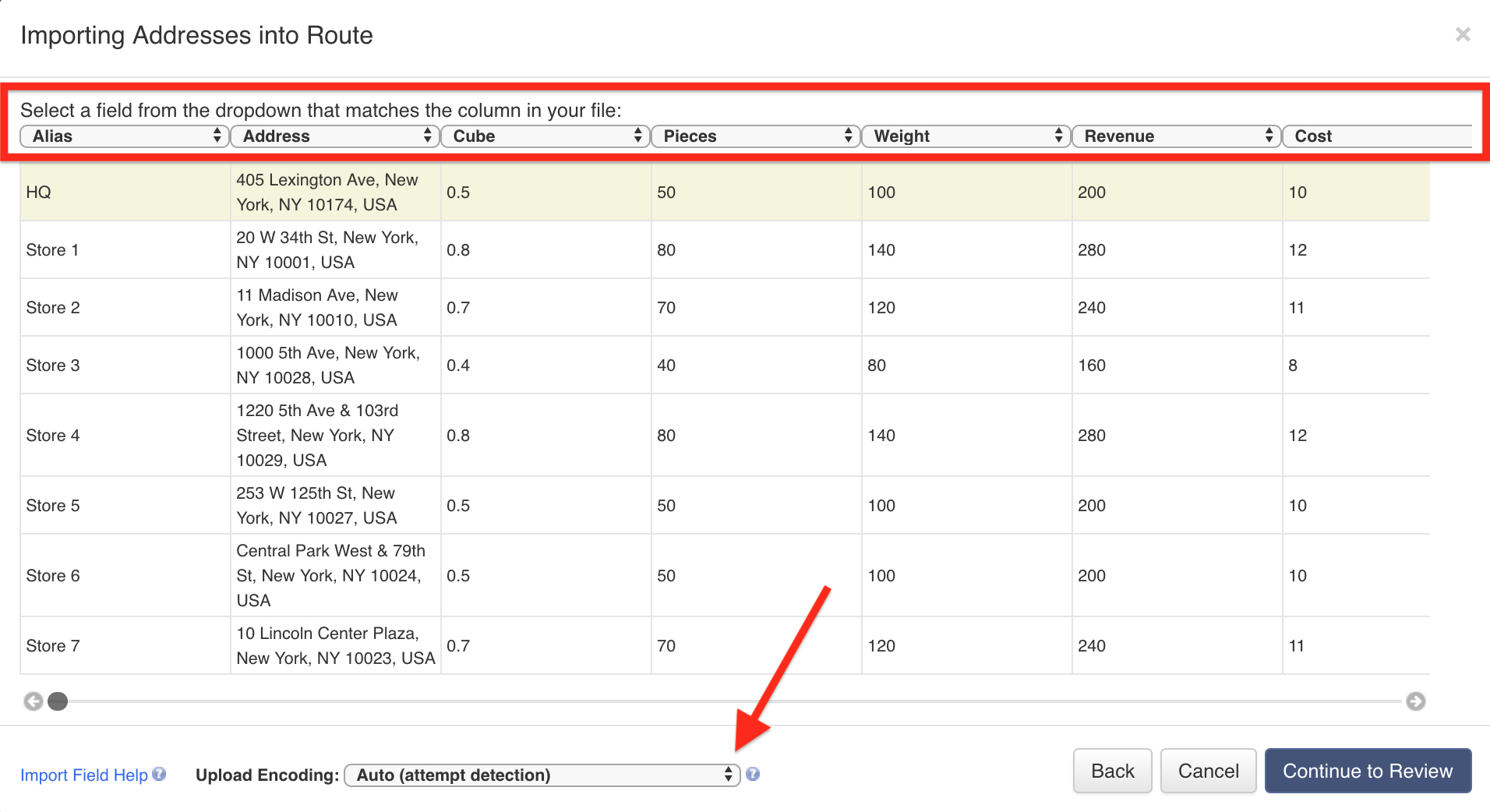
Task: Click the horizontal scrollbar thumb
Action: pyautogui.click(x=58, y=701)
